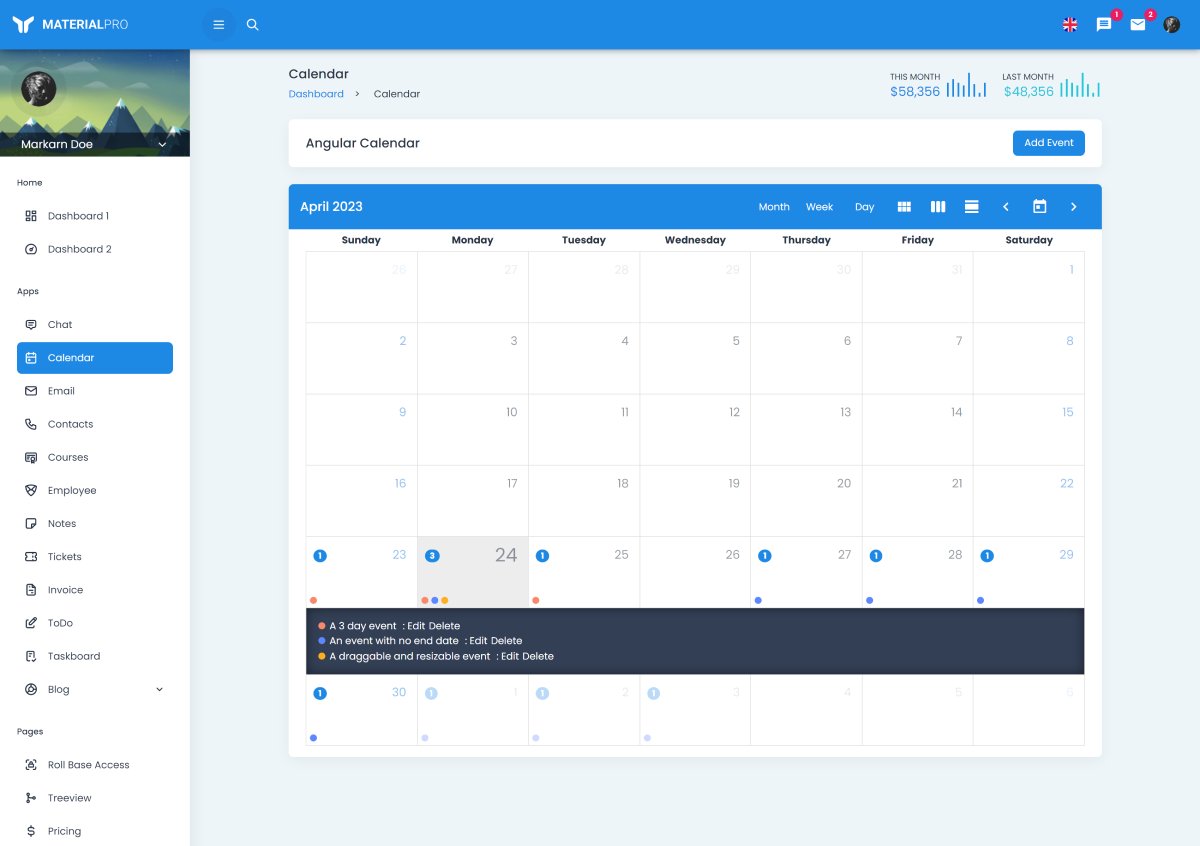Screen dimensions: 1200x846
Task: Expand the Blog submenu in sidebar
Action: pos(159,689)
